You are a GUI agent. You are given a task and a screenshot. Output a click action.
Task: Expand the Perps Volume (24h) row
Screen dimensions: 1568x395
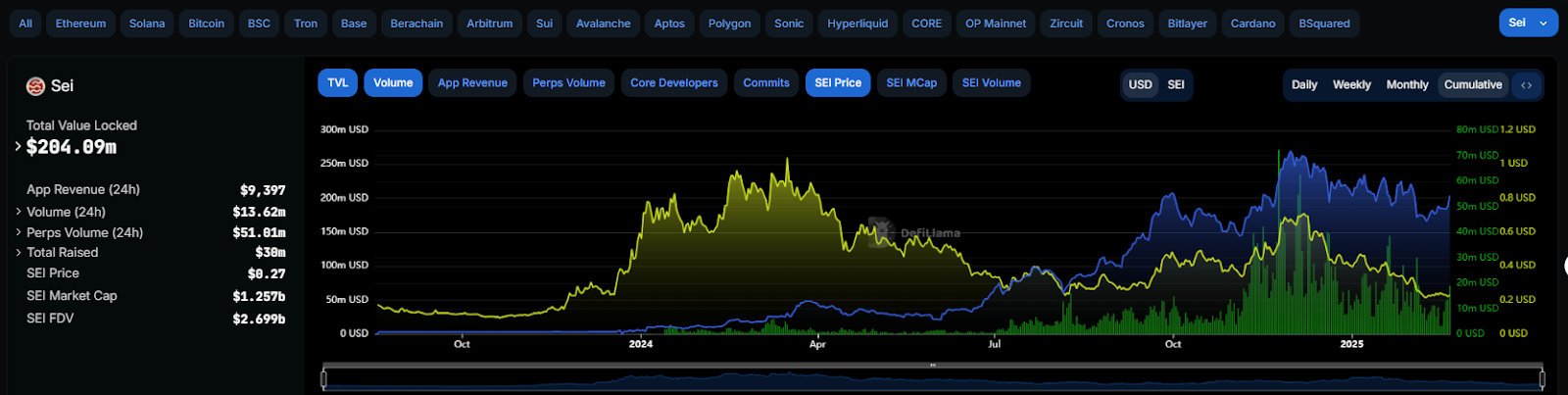click(x=18, y=232)
